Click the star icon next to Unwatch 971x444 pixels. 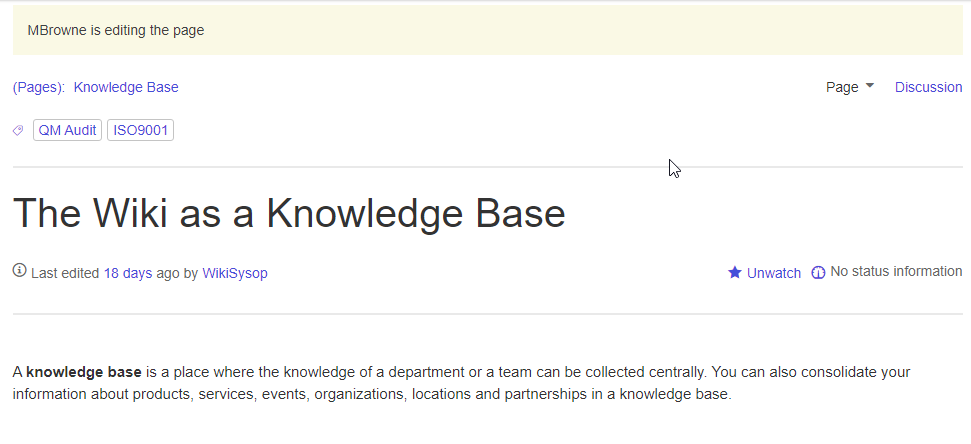[734, 272]
